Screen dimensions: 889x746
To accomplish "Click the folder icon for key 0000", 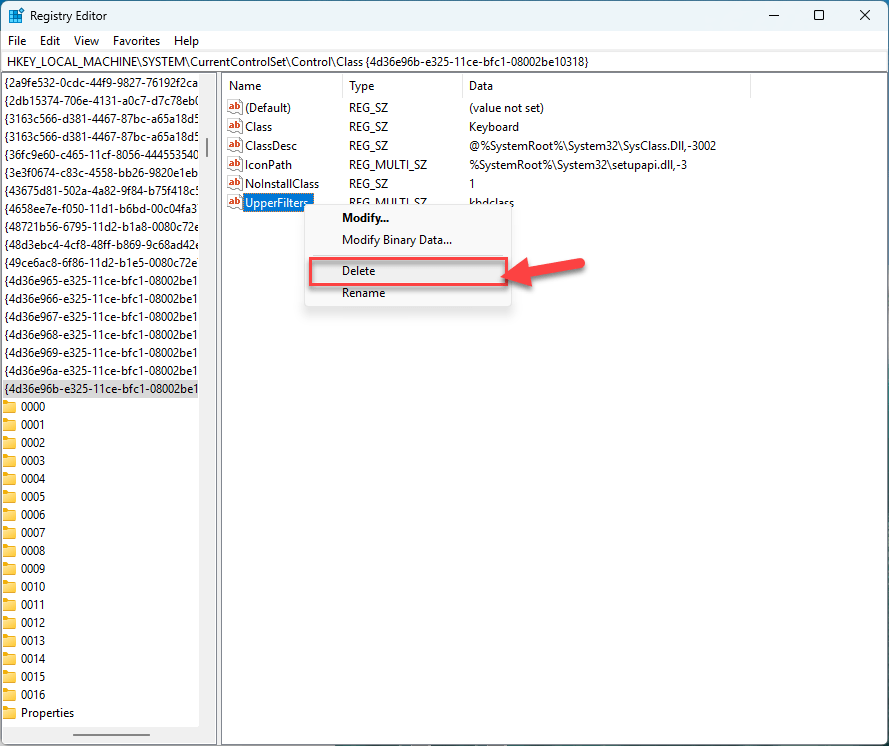I will 10,407.
